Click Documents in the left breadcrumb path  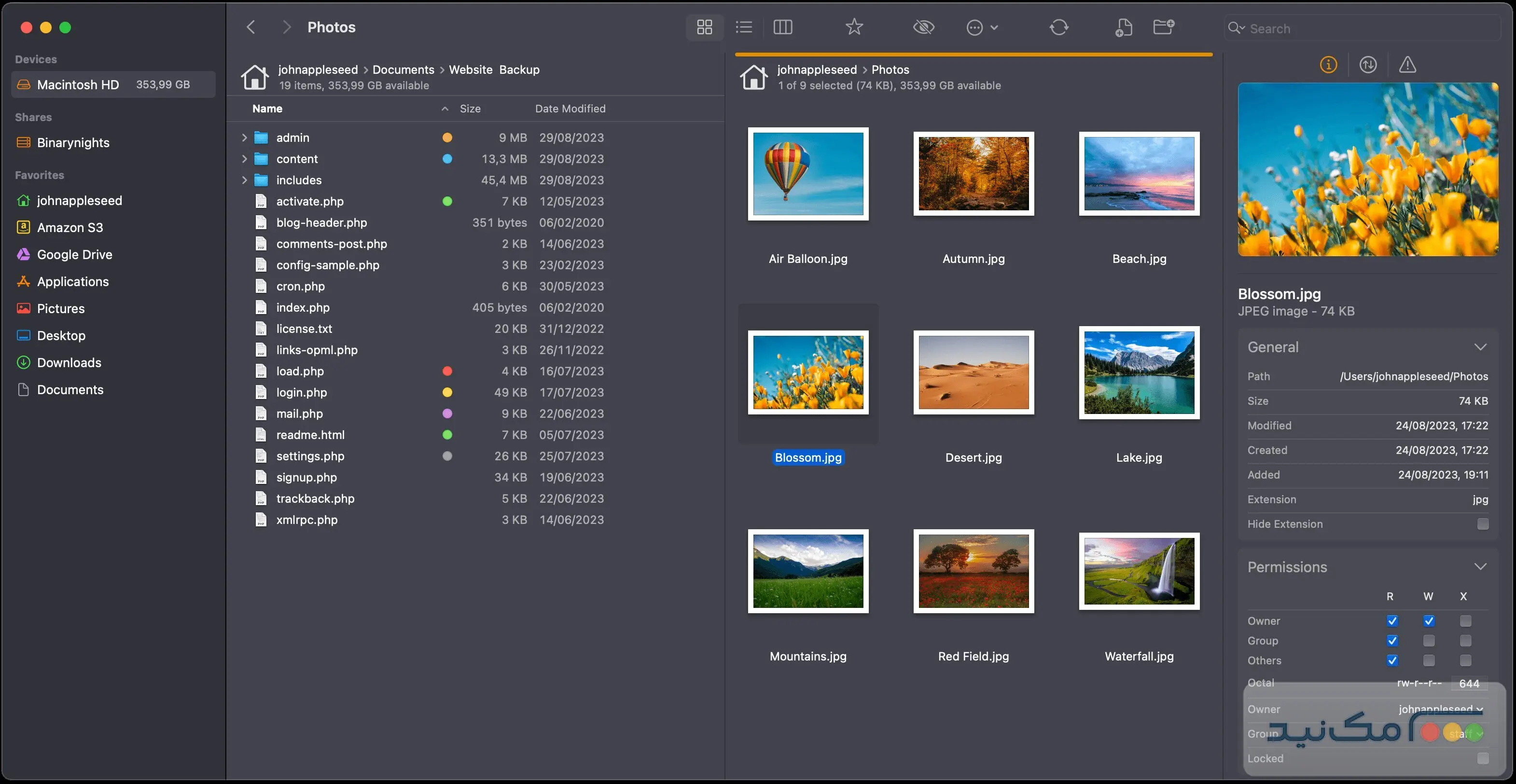click(x=403, y=69)
